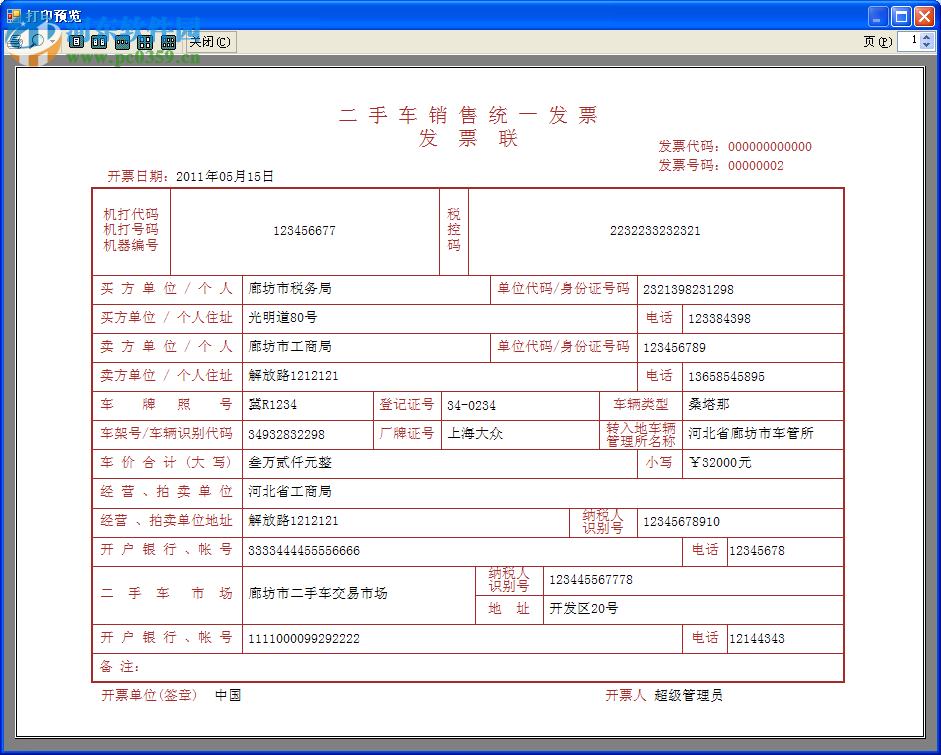
Task: Show four pages in preview
Action: tap(145, 41)
